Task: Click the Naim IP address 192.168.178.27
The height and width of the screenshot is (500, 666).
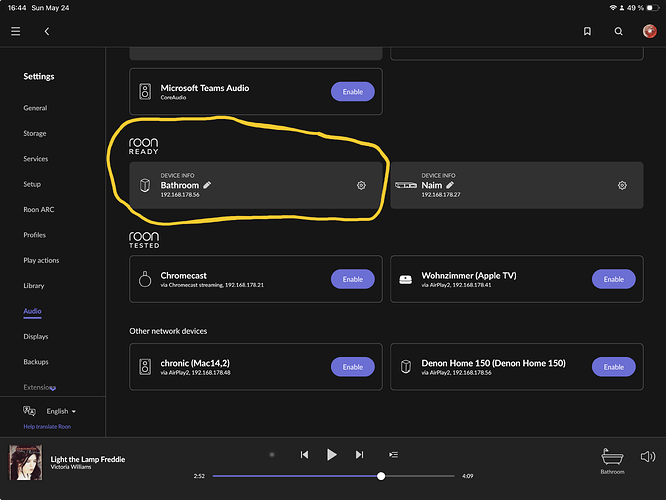Action: [441, 195]
